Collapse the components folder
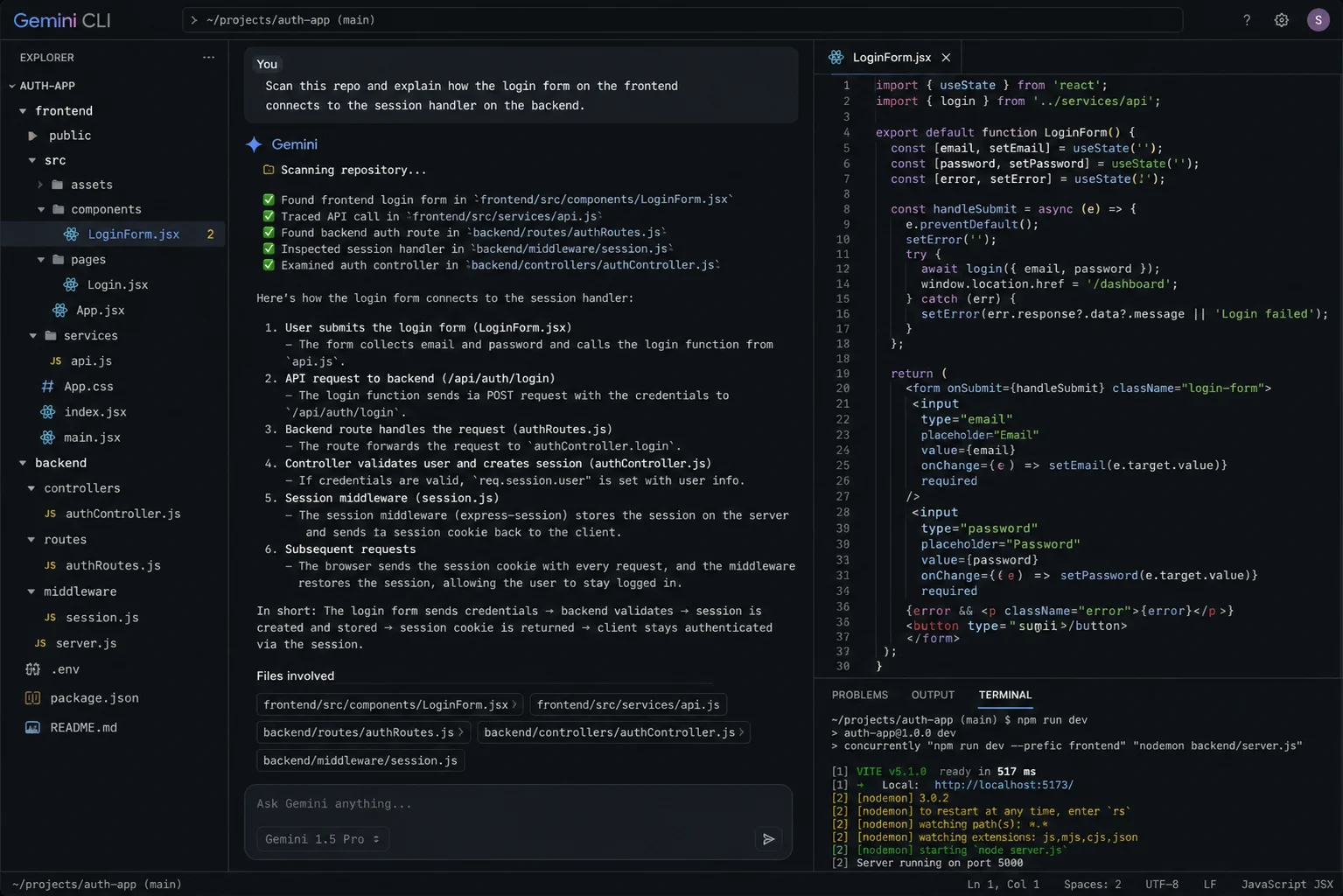Screen dimensions: 1343x896 (x=41, y=210)
